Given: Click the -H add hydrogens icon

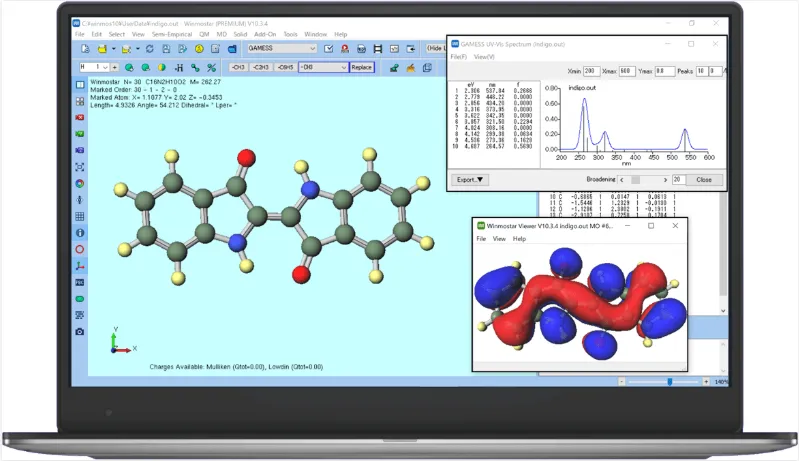Looking at the screenshot, I should 179,67.
